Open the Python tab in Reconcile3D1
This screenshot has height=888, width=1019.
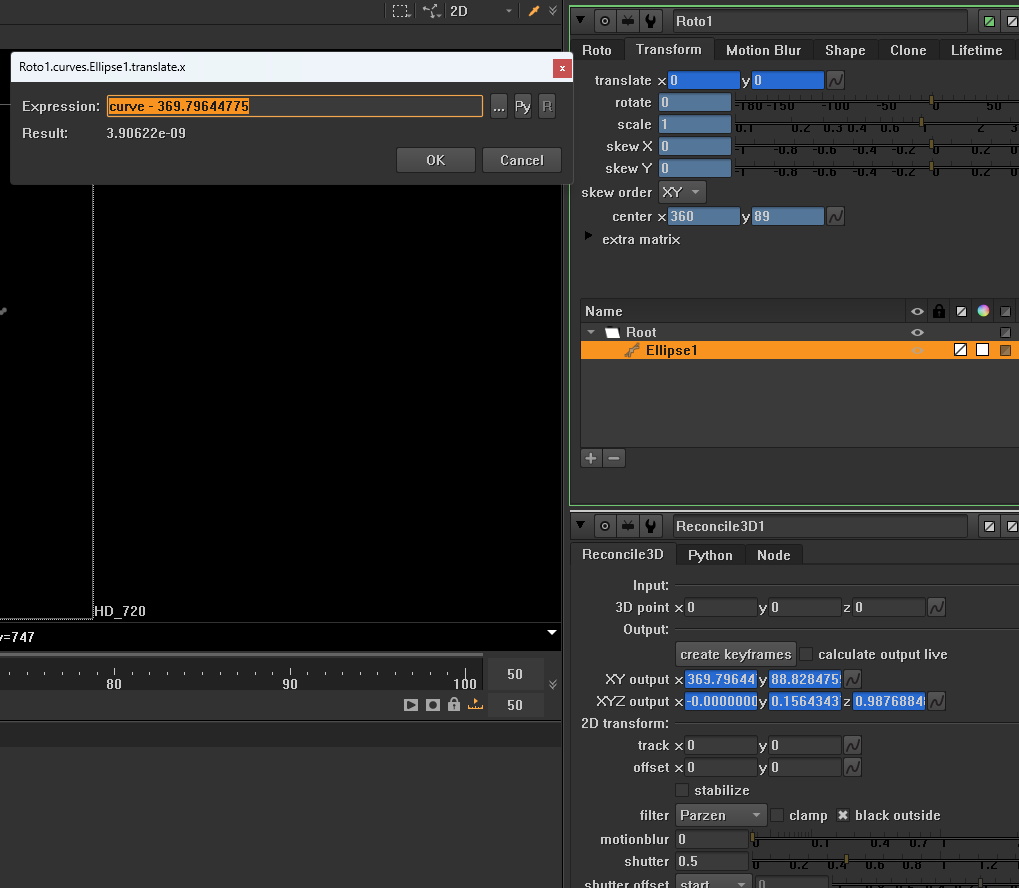click(710, 555)
